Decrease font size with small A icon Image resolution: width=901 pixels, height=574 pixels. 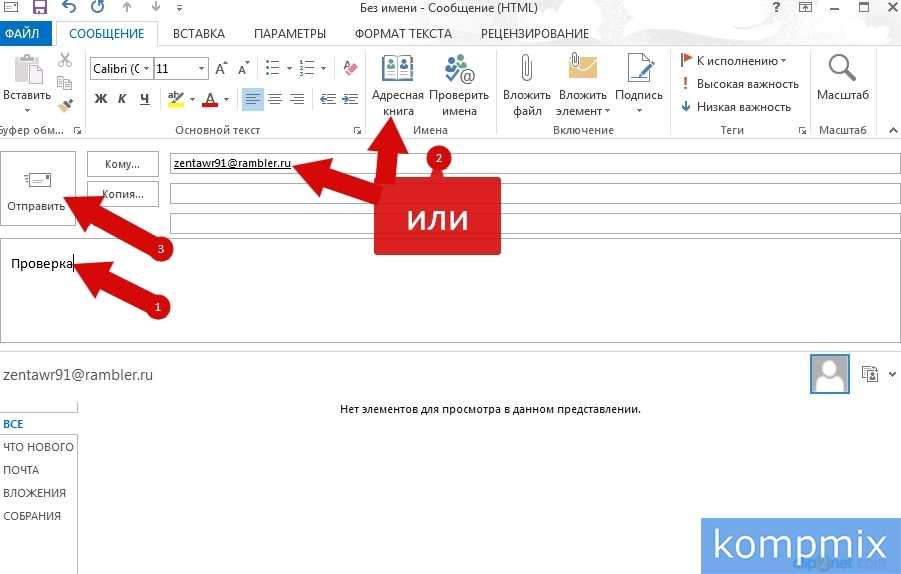click(243, 69)
